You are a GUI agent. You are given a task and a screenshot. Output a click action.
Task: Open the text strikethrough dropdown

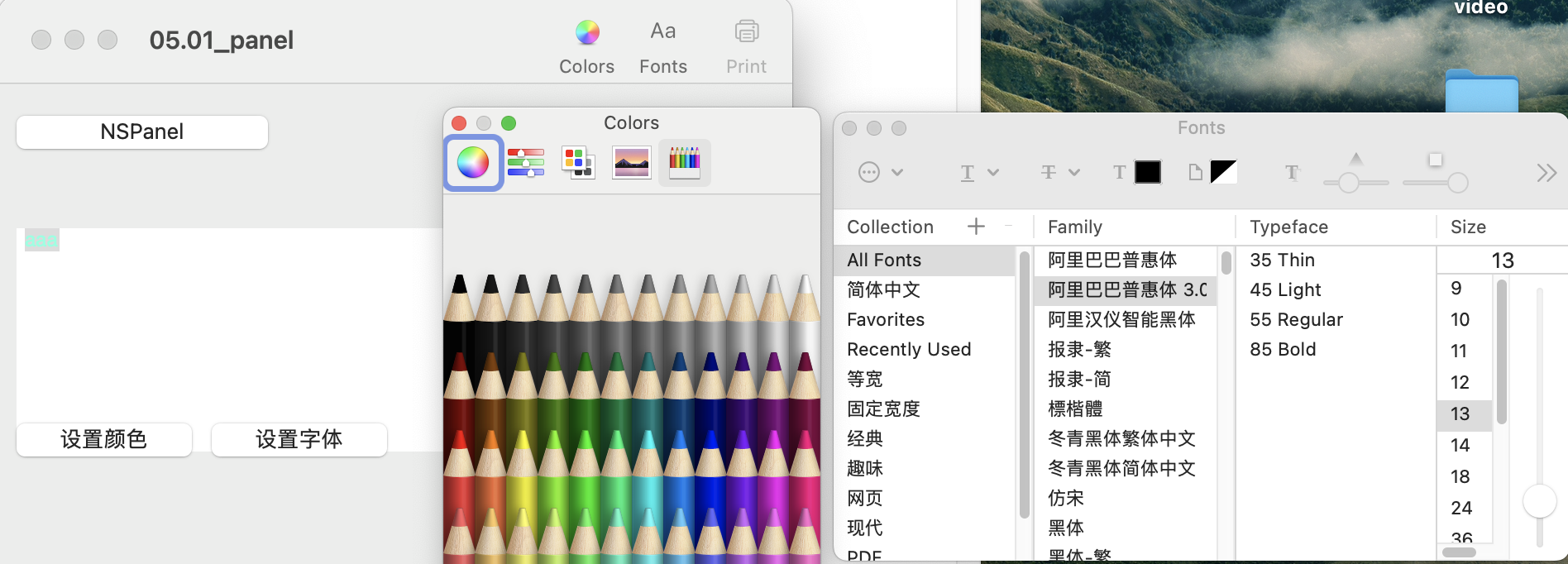tap(1060, 172)
